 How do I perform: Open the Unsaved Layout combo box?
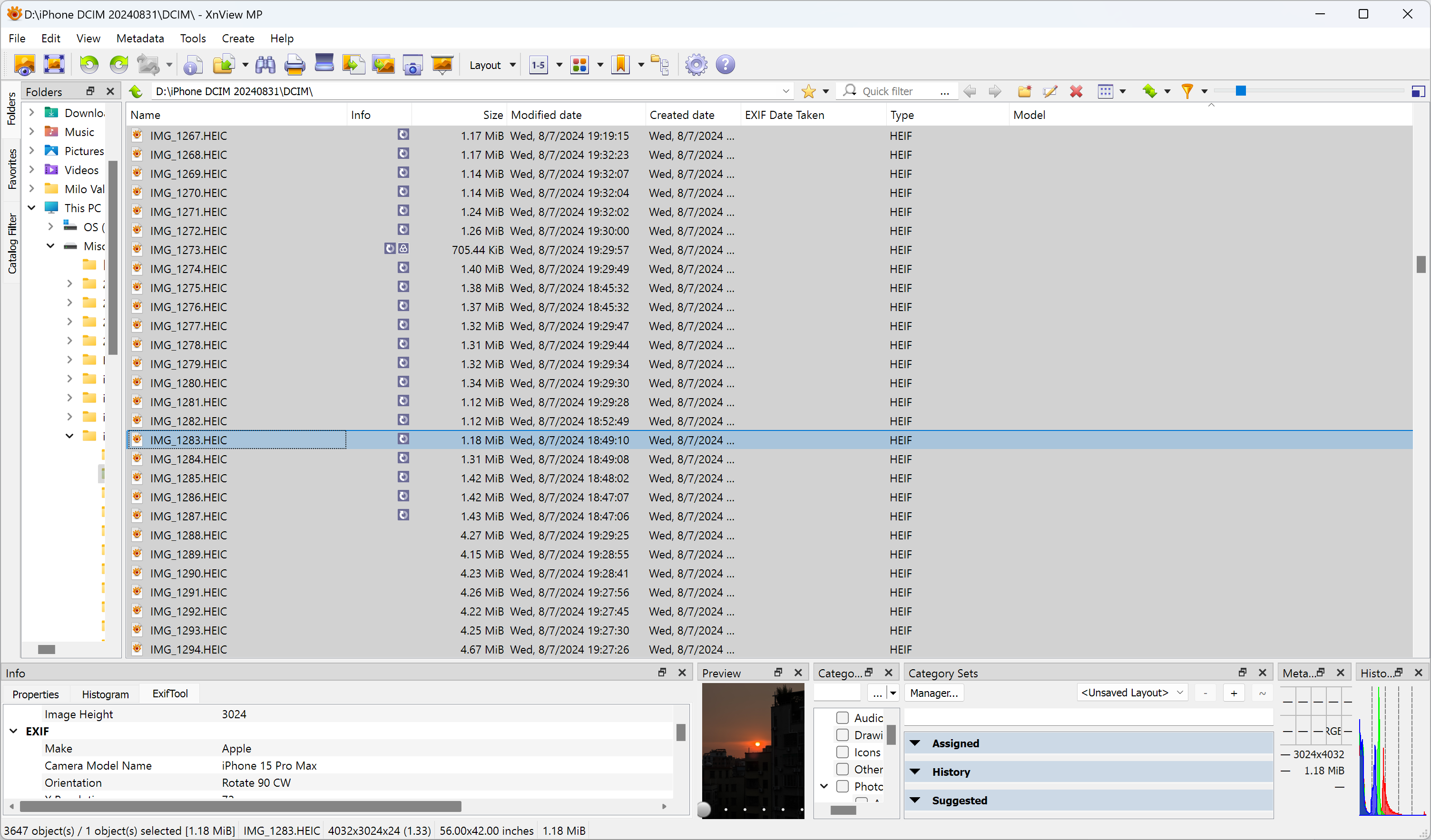click(x=1131, y=693)
